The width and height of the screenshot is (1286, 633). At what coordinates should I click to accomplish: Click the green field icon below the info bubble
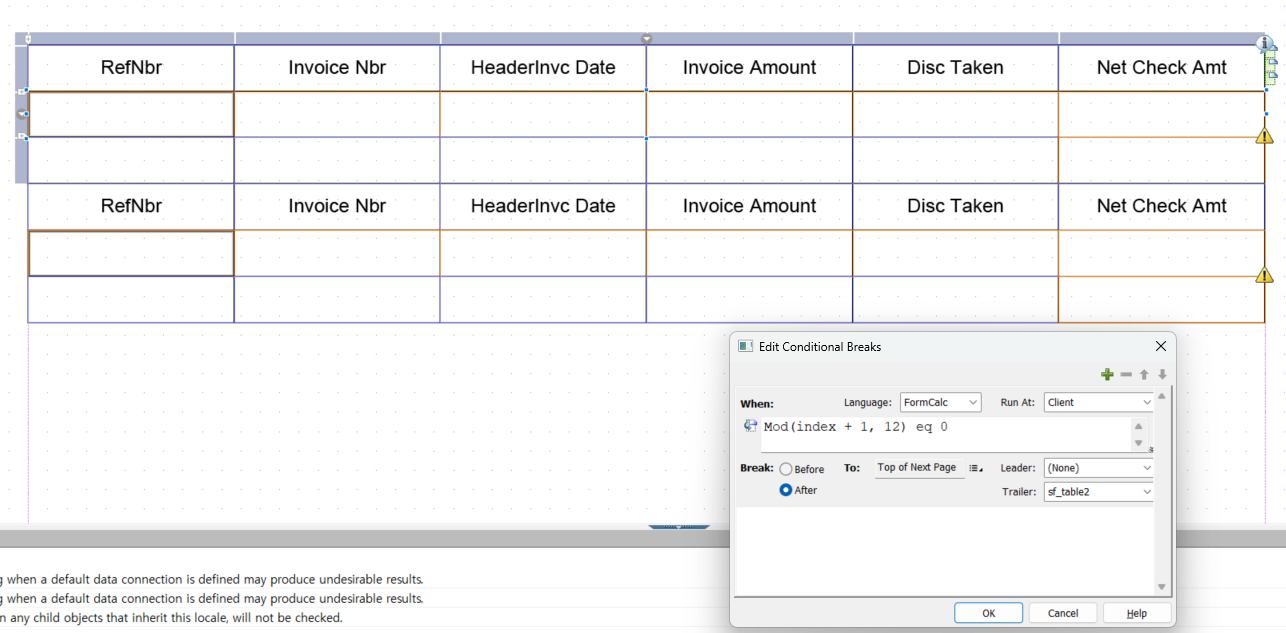(x=1272, y=64)
